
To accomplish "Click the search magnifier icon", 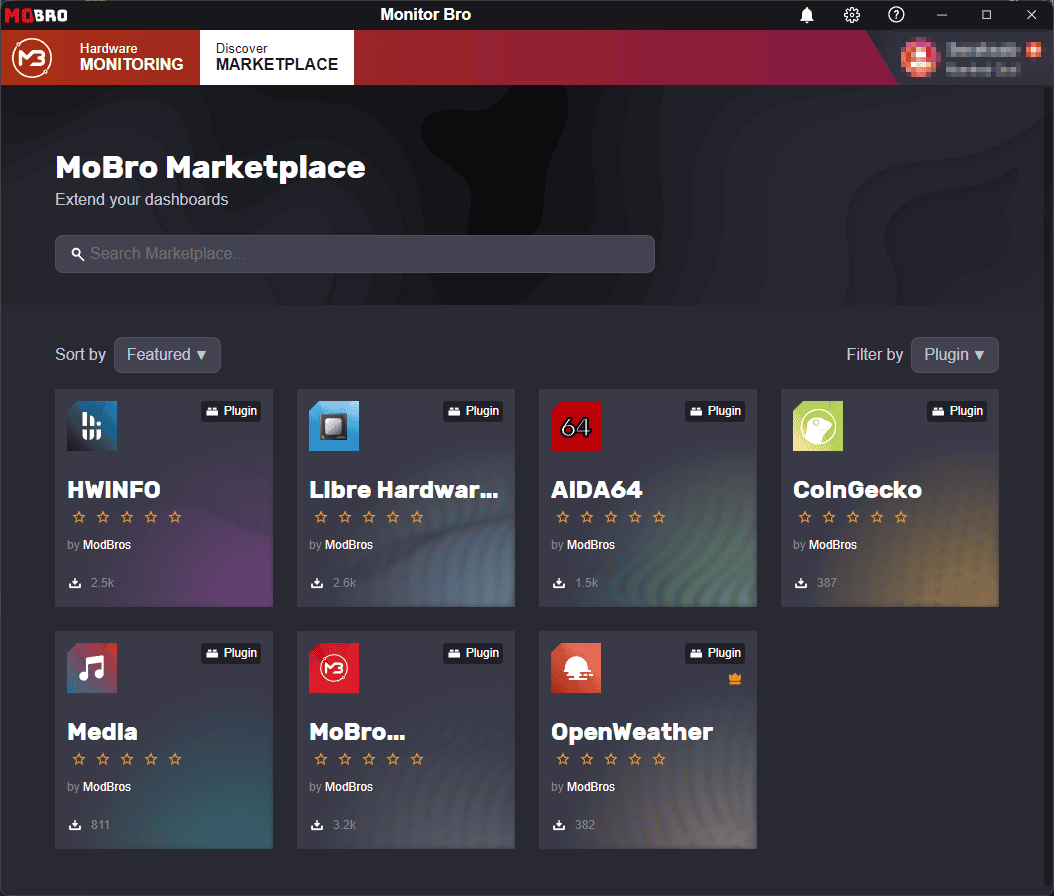I will [x=78, y=254].
